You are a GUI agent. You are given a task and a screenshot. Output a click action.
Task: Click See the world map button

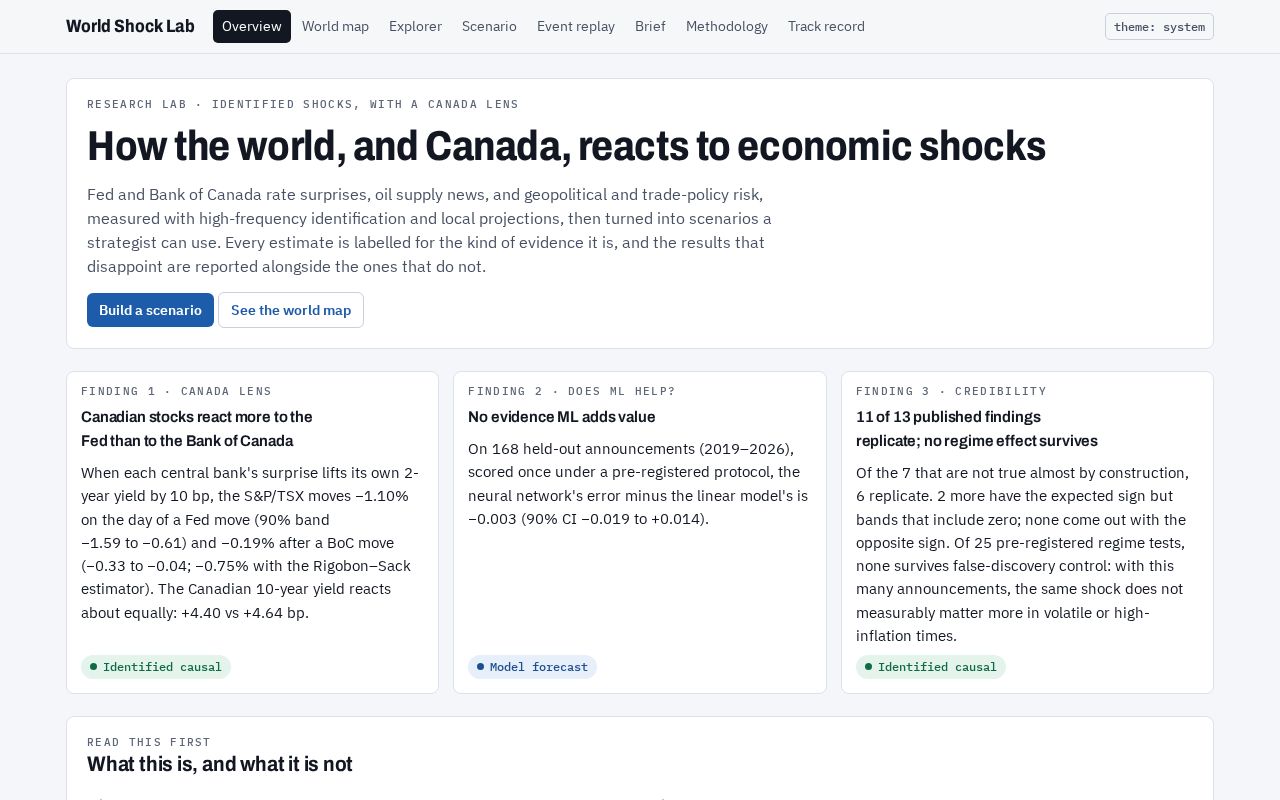click(291, 310)
